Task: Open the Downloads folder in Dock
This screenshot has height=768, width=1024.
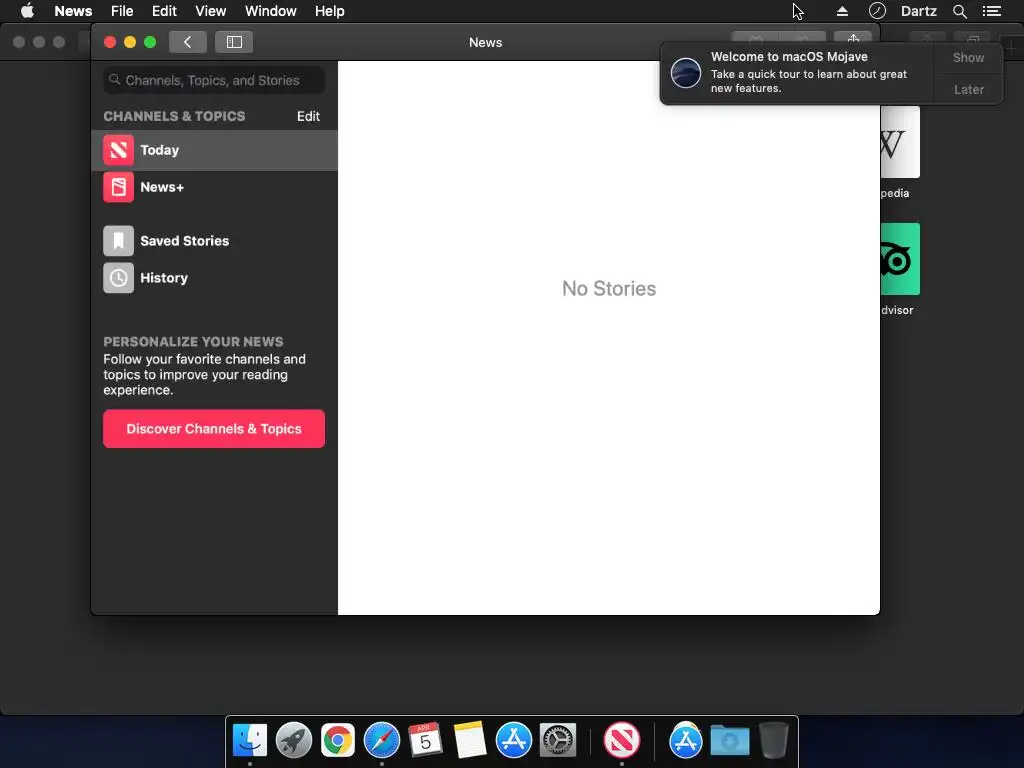Action: (729, 741)
